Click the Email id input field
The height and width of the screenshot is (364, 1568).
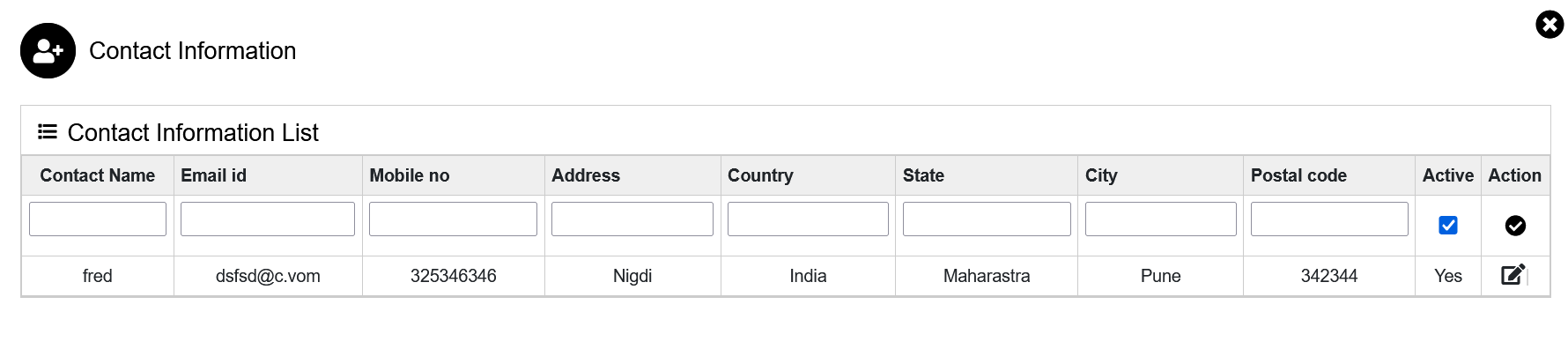pos(268,219)
